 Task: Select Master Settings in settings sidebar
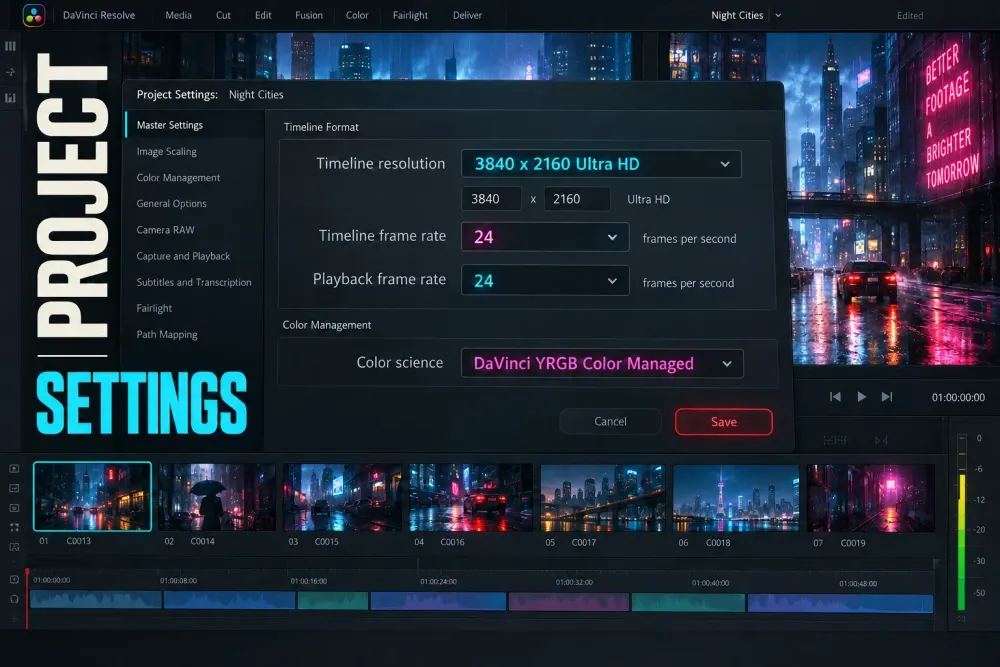click(195, 125)
